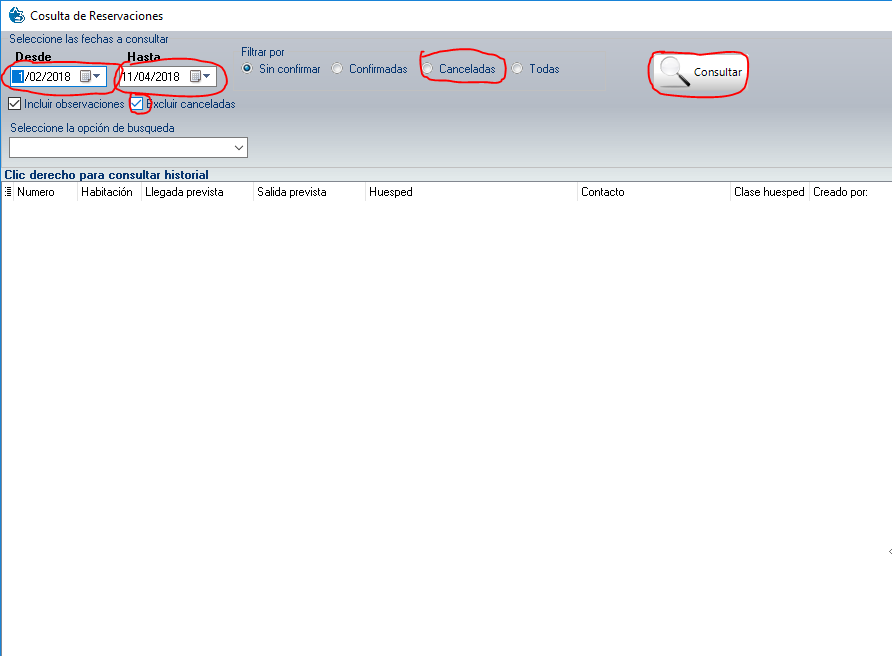Click the Hasta date input field
Image resolution: width=892 pixels, height=656 pixels.
pyautogui.click(x=152, y=77)
